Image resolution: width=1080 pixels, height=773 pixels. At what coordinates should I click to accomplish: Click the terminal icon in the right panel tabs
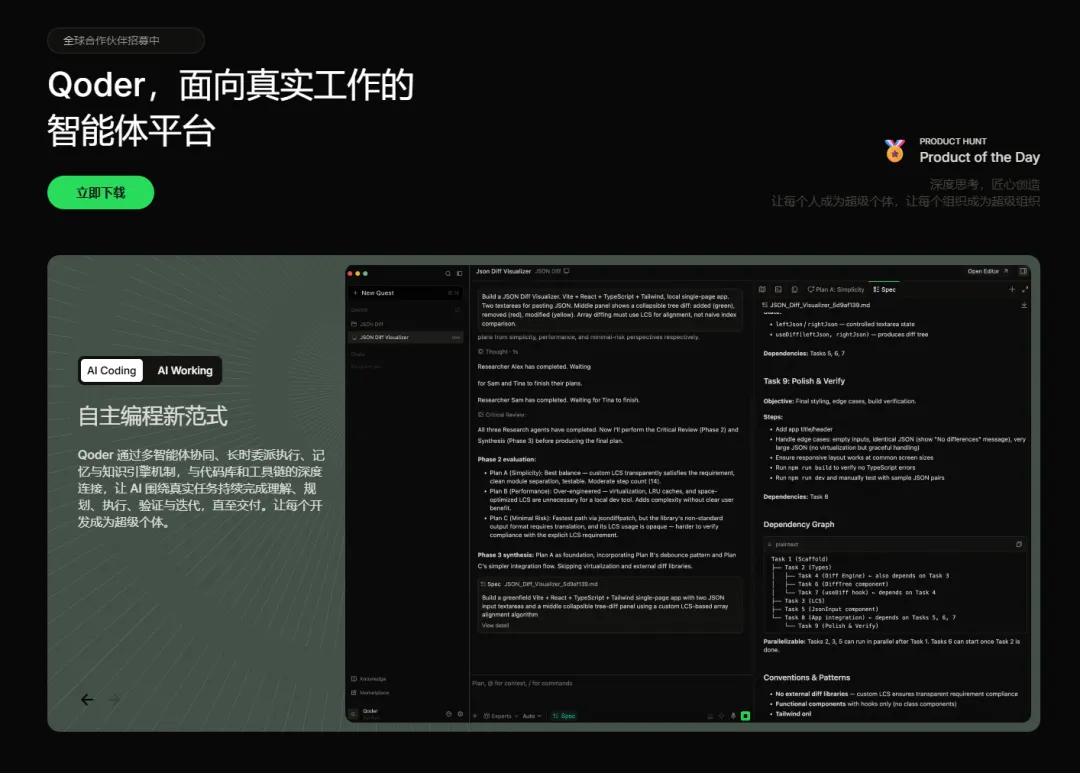click(778, 289)
